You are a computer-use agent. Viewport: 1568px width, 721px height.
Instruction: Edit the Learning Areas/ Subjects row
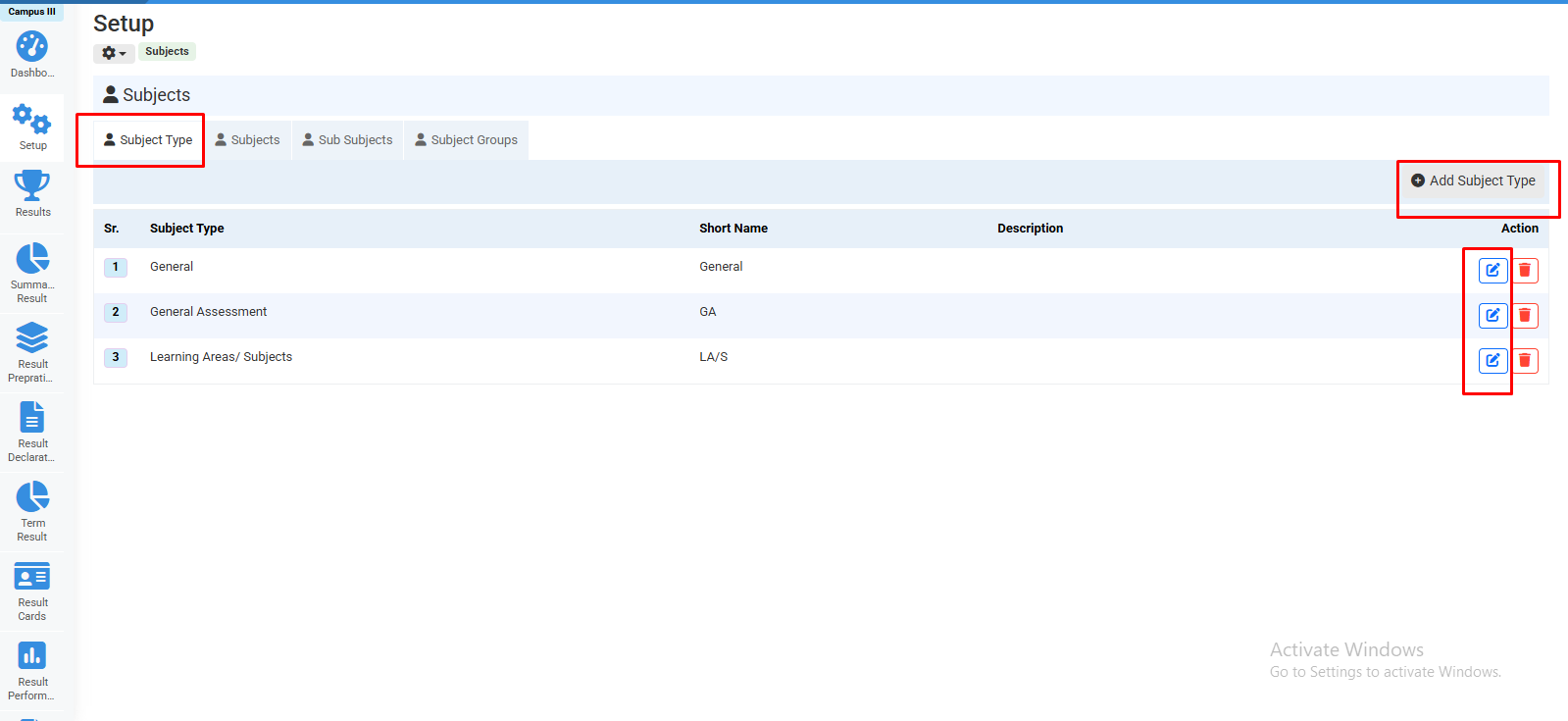[x=1492, y=360]
